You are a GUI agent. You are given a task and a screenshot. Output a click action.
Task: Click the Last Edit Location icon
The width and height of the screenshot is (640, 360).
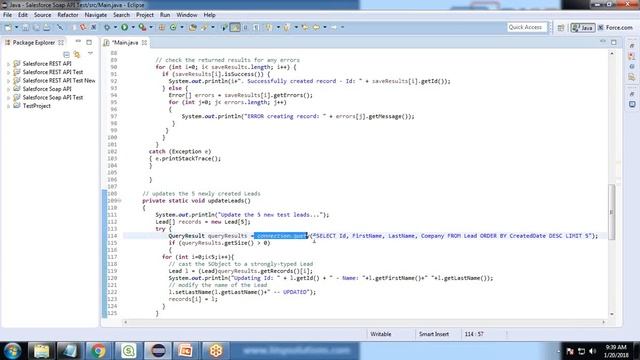click(305, 27)
